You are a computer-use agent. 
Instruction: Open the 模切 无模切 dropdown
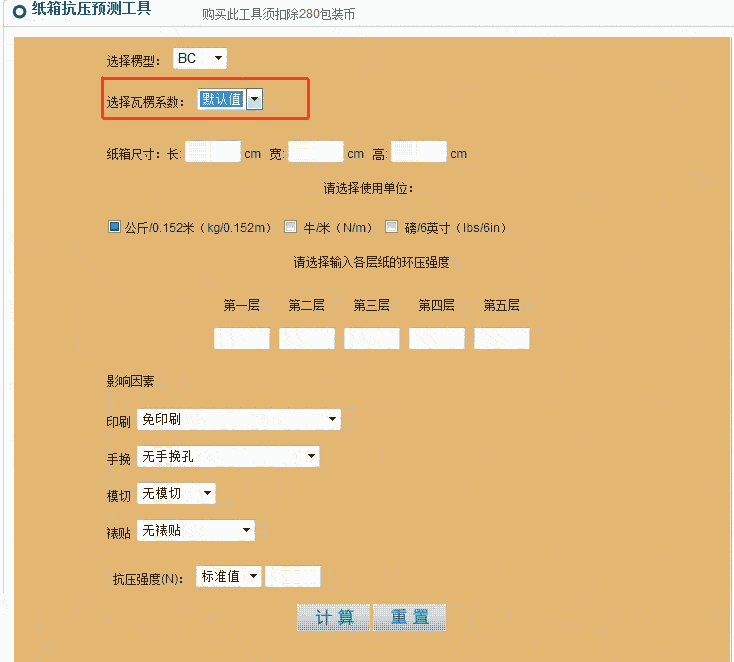click(x=176, y=493)
